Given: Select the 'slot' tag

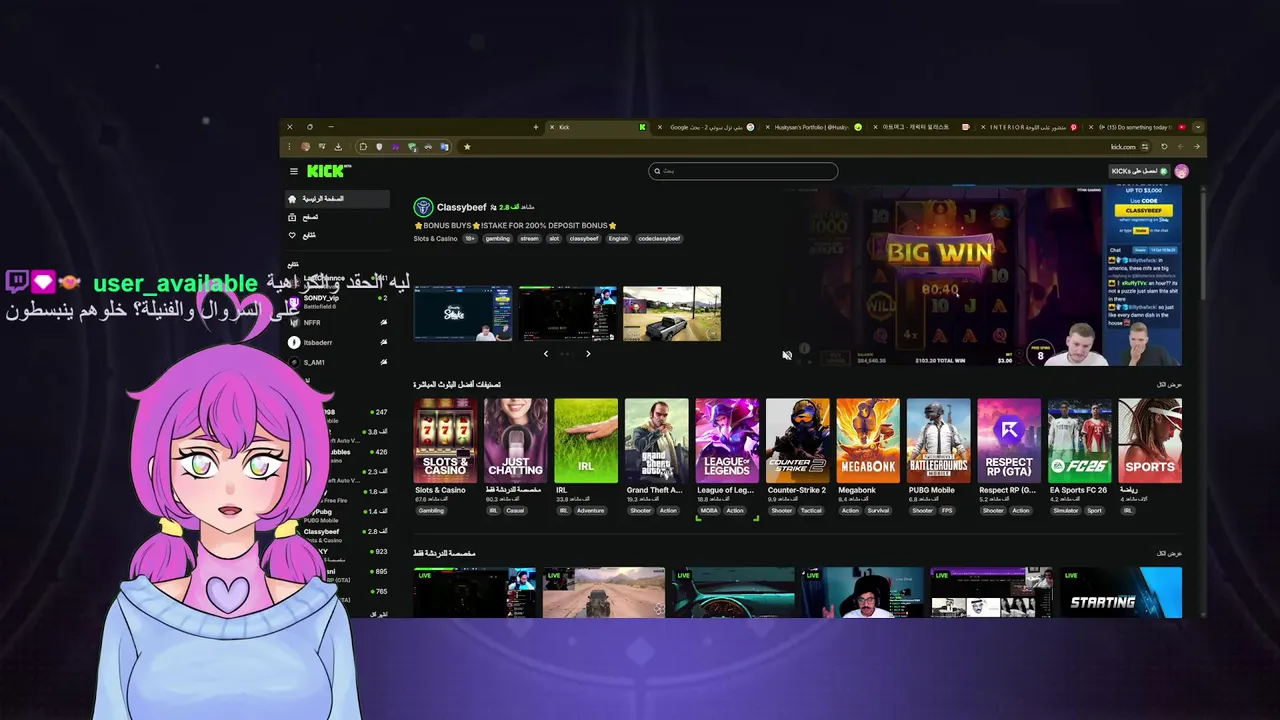Looking at the screenshot, I should (x=554, y=239).
